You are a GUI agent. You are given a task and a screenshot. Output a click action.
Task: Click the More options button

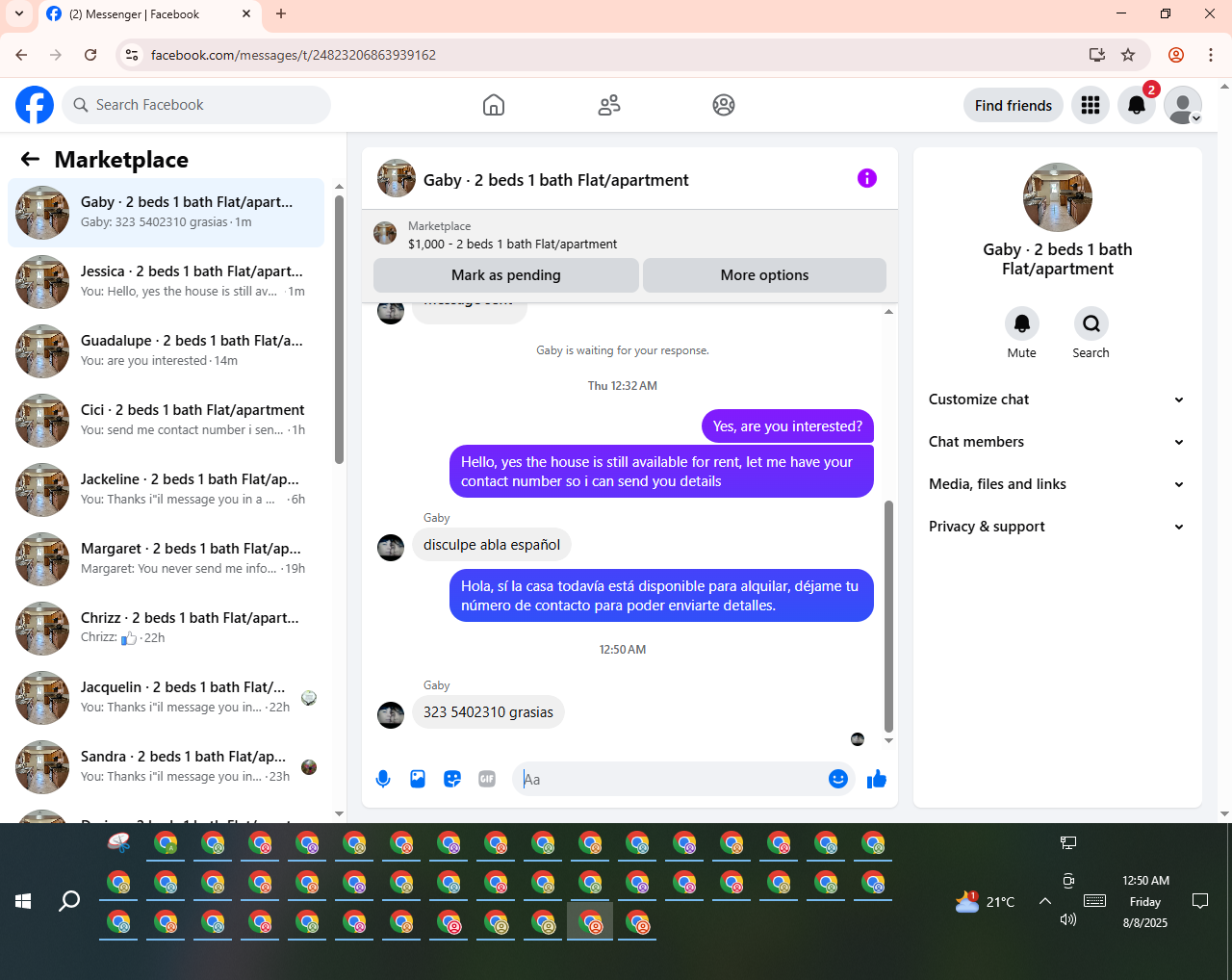coord(764,275)
